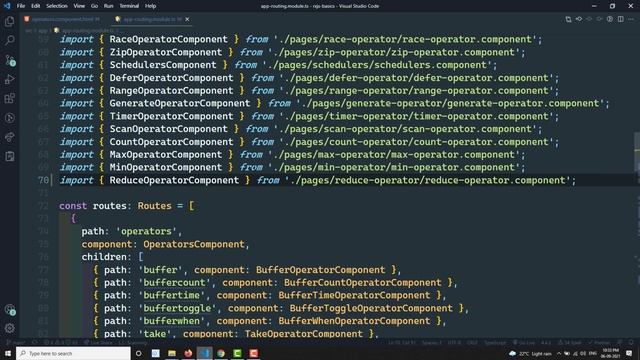Click BufferWhenOperatorComponent in the routes
Image resolution: width=640 pixels, height=360 pixels.
pos(354,321)
